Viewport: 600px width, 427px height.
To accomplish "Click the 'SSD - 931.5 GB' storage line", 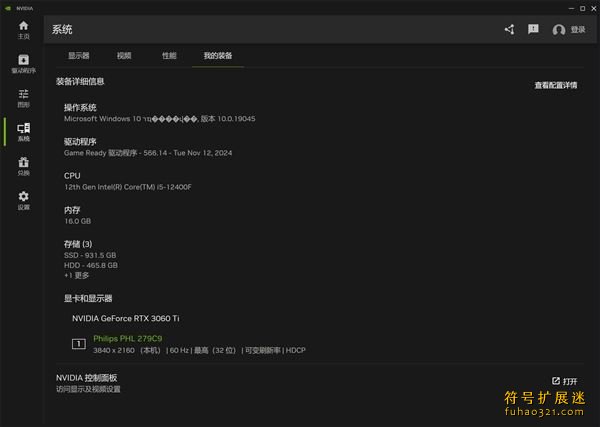I will [90, 255].
